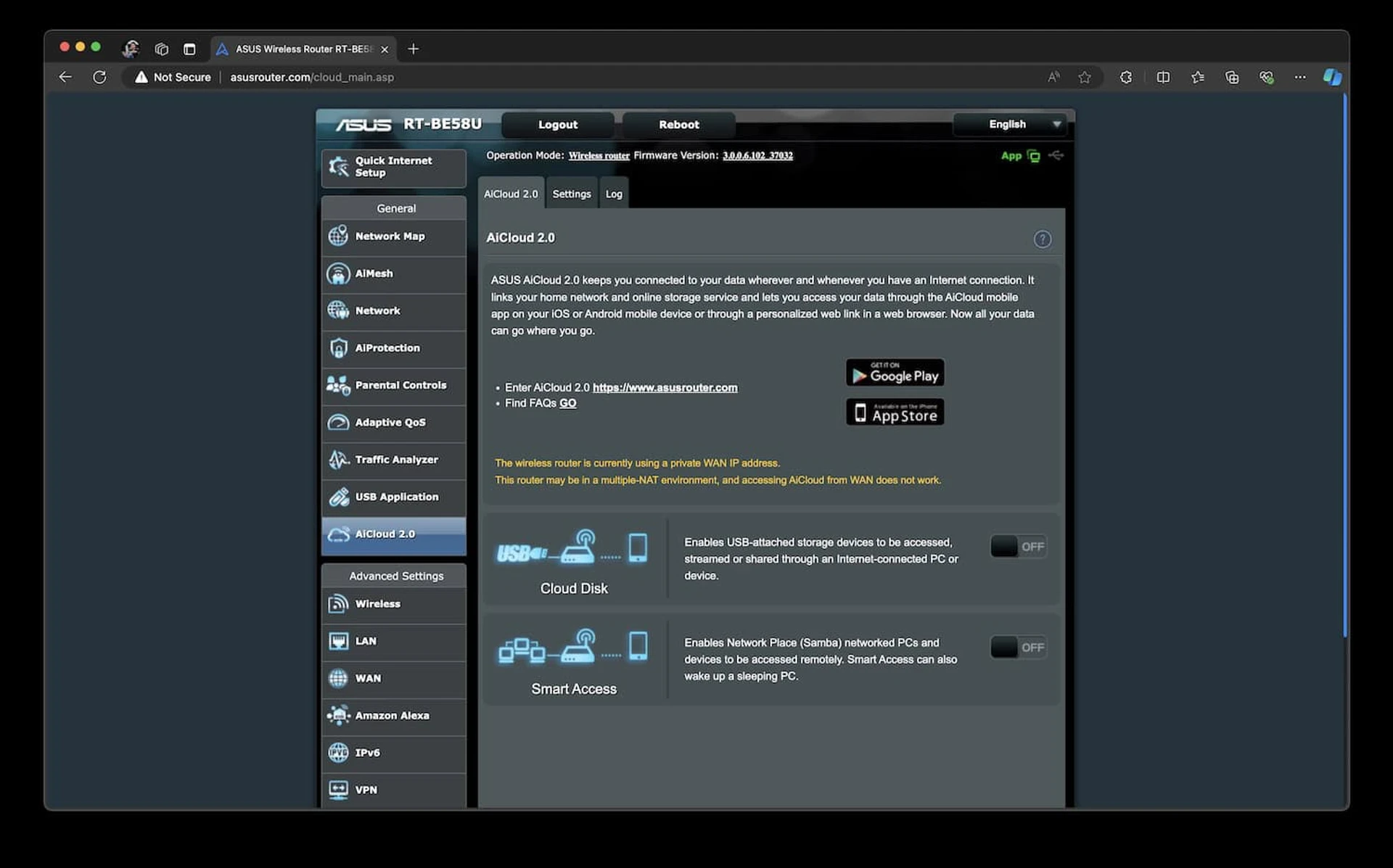Open browser favorites list icon
The height and width of the screenshot is (868, 1393).
point(1198,77)
